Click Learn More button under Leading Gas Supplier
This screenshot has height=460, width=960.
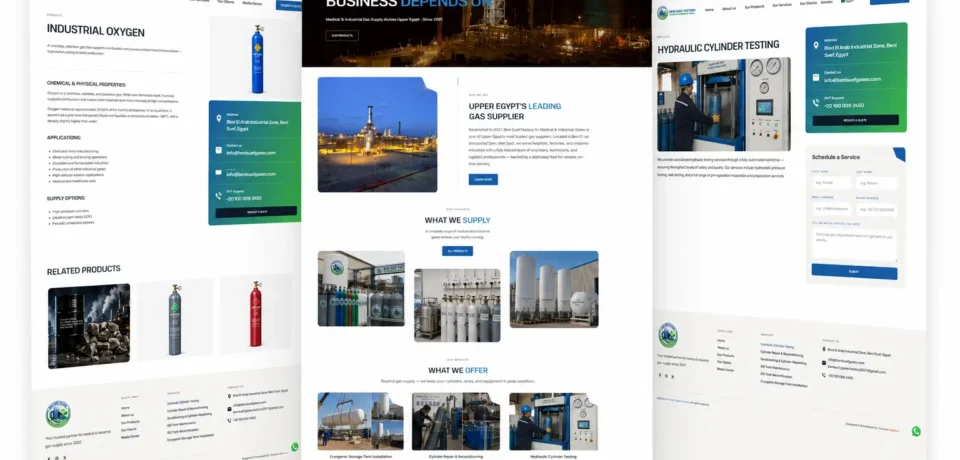tap(483, 179)
